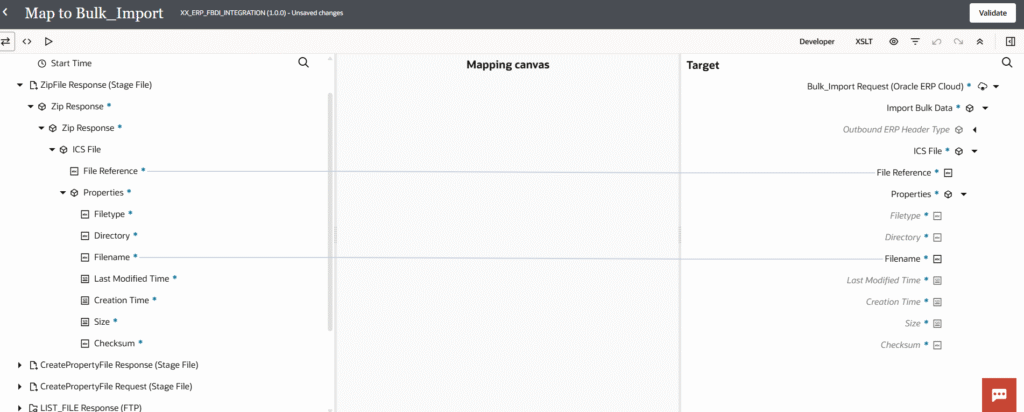Search the source tree with magnifier icon

pos(304,63)
